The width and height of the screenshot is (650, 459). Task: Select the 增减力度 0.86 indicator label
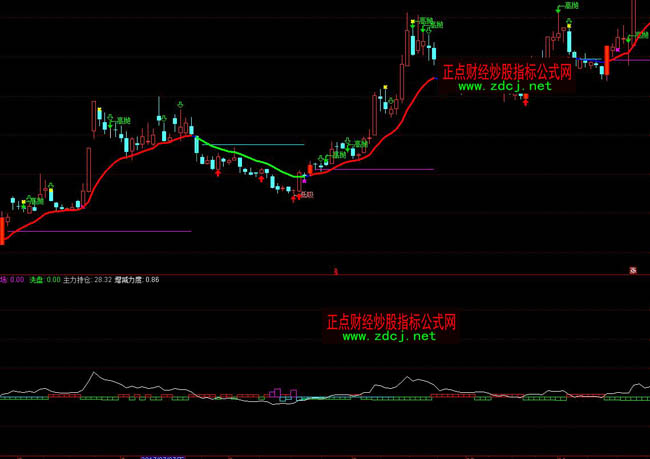pyautogui.click(x=137, y=280)
